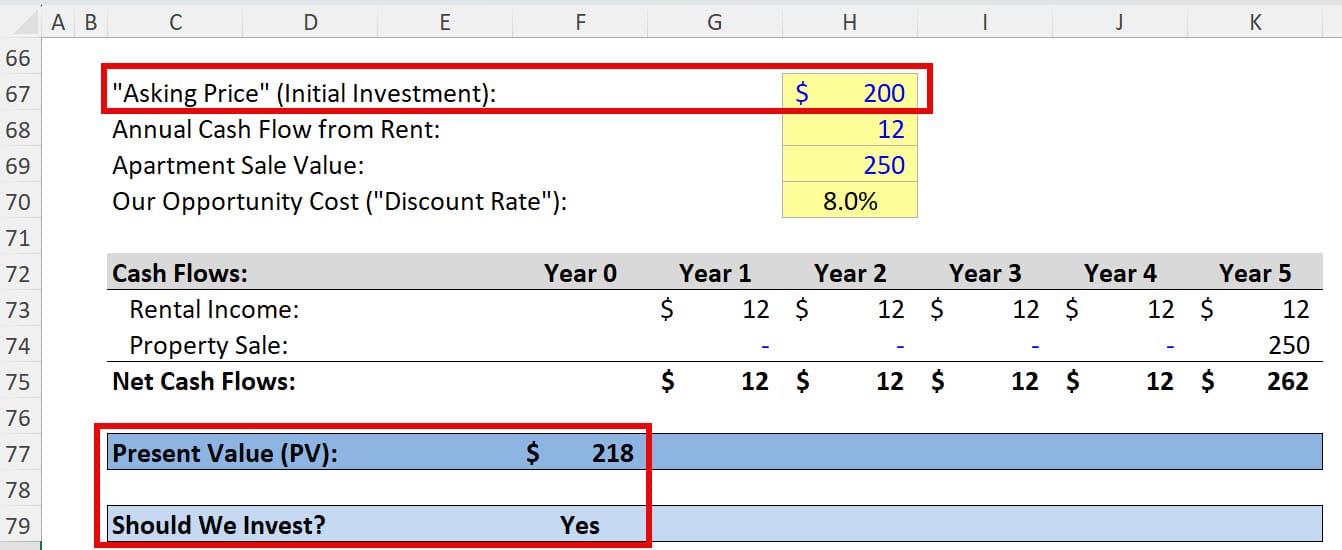Image resolution: width=1342 pixels, height=550 pixels.
Task: Select column header E
Action: tap(445, 21)
